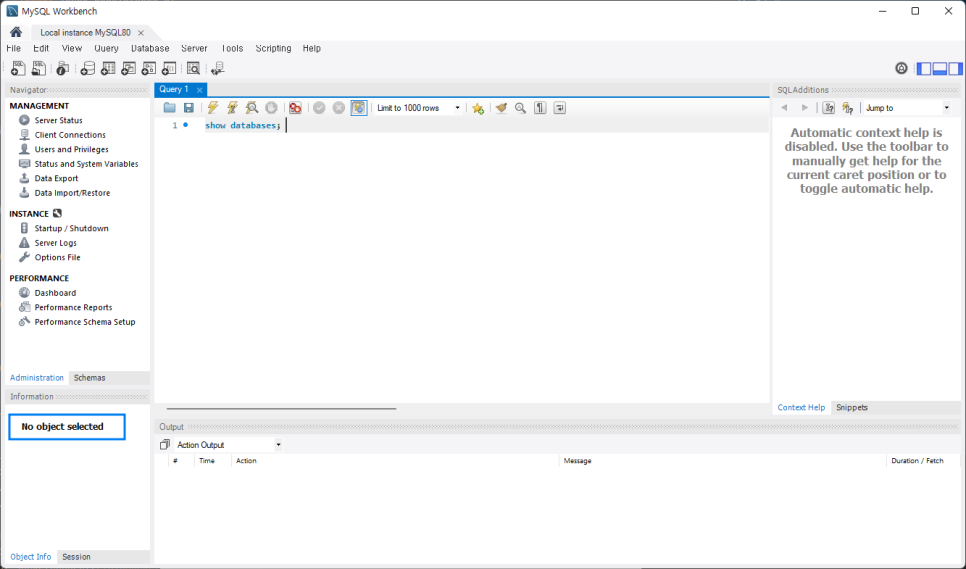This screenshot has height=569, width=966.
Task: Execute statement under cursor icon
Action: 232,108
